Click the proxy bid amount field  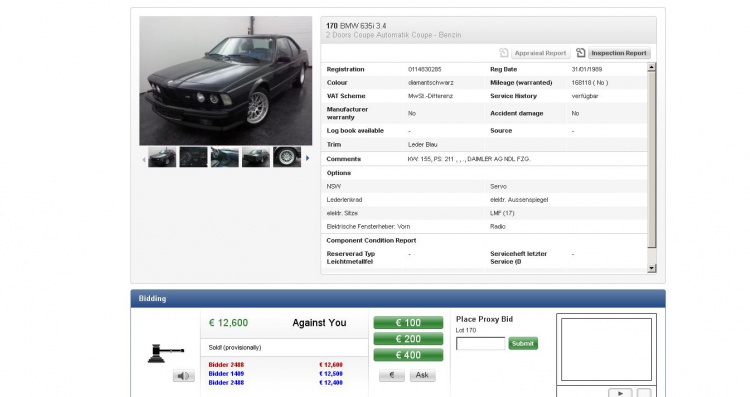pyautogui.click(x=480, y=343)
